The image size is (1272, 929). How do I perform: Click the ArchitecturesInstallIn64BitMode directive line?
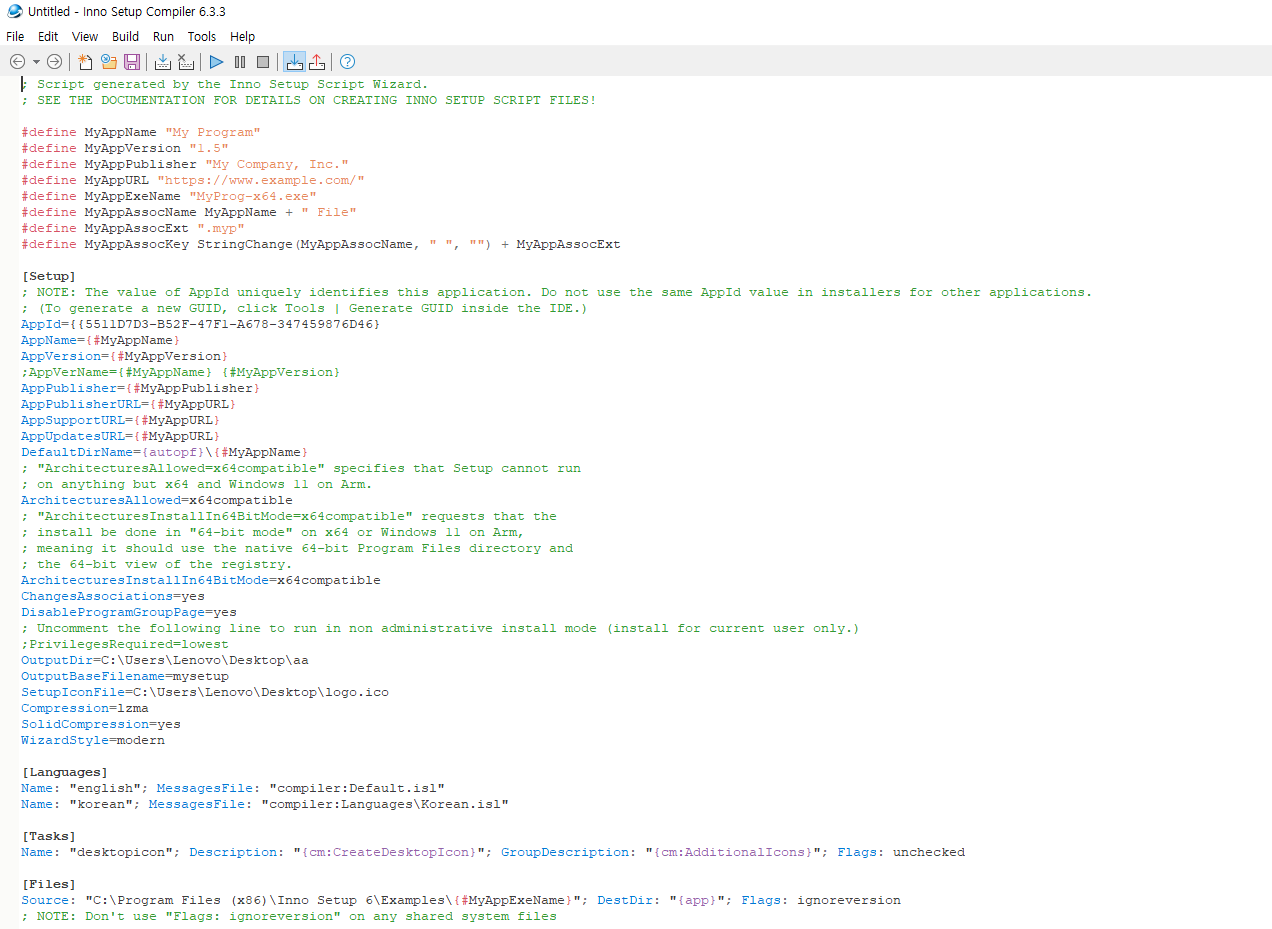[x=201, y=580]
